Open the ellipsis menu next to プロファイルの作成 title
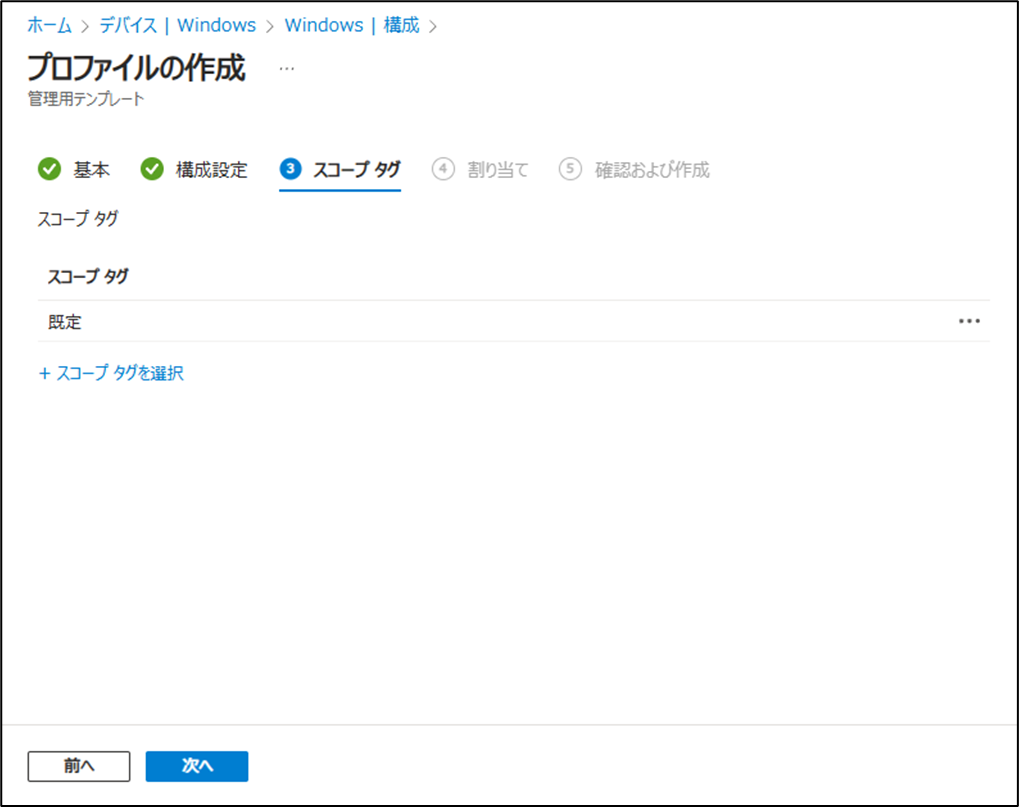Screen dimensions: 1019x807 (287, 67)
